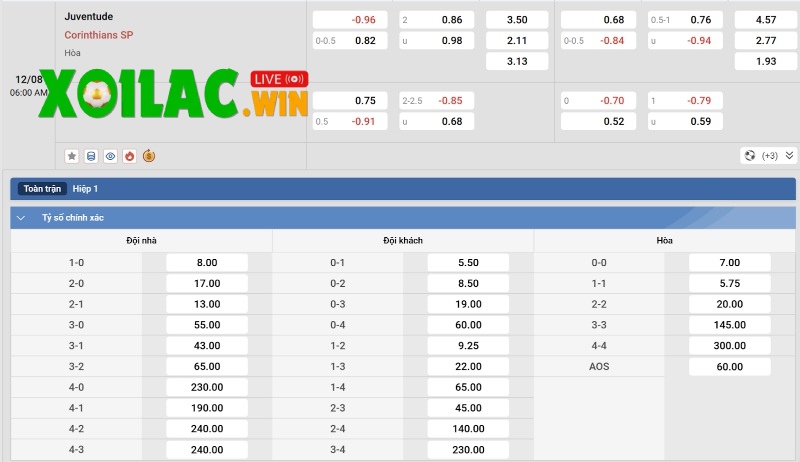Expand more markets with double chevron
The width and height of the screenshot is (800, 462).
[x=790, y=156]
